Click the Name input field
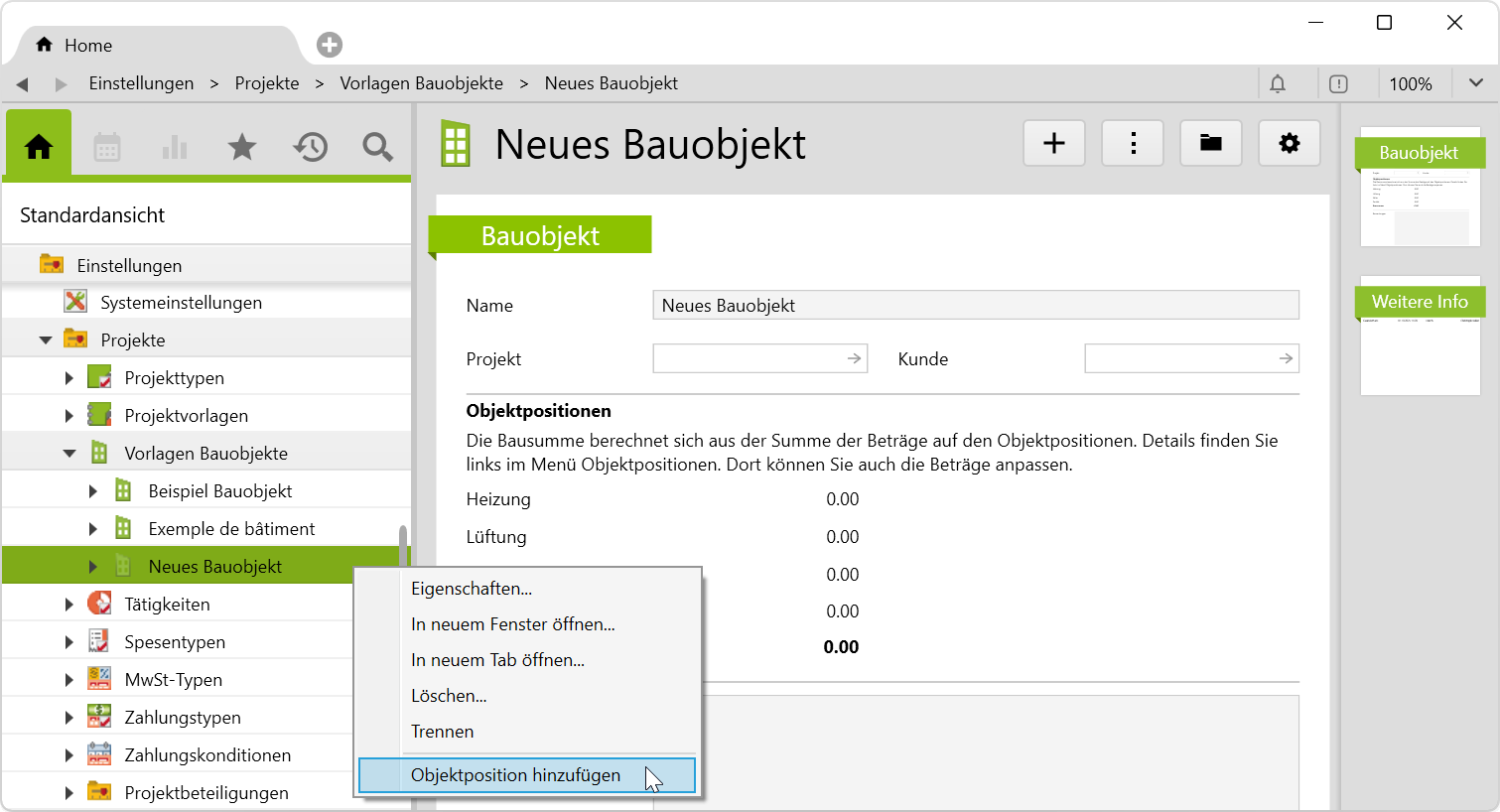This screenshot has width=1500, height=812. coord(975,306)
